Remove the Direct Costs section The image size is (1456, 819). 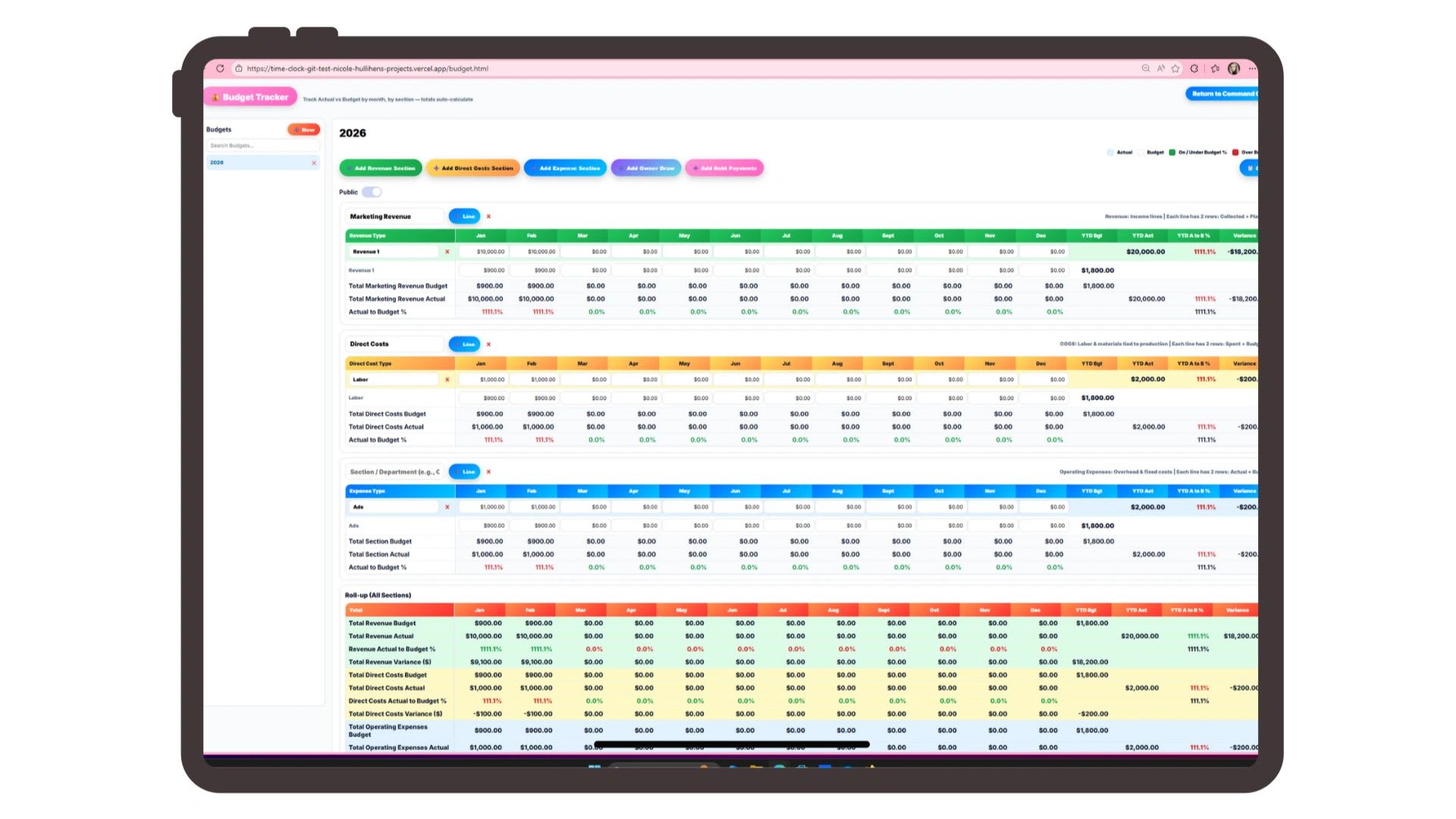pyautogui.click(x=488, y=344)
